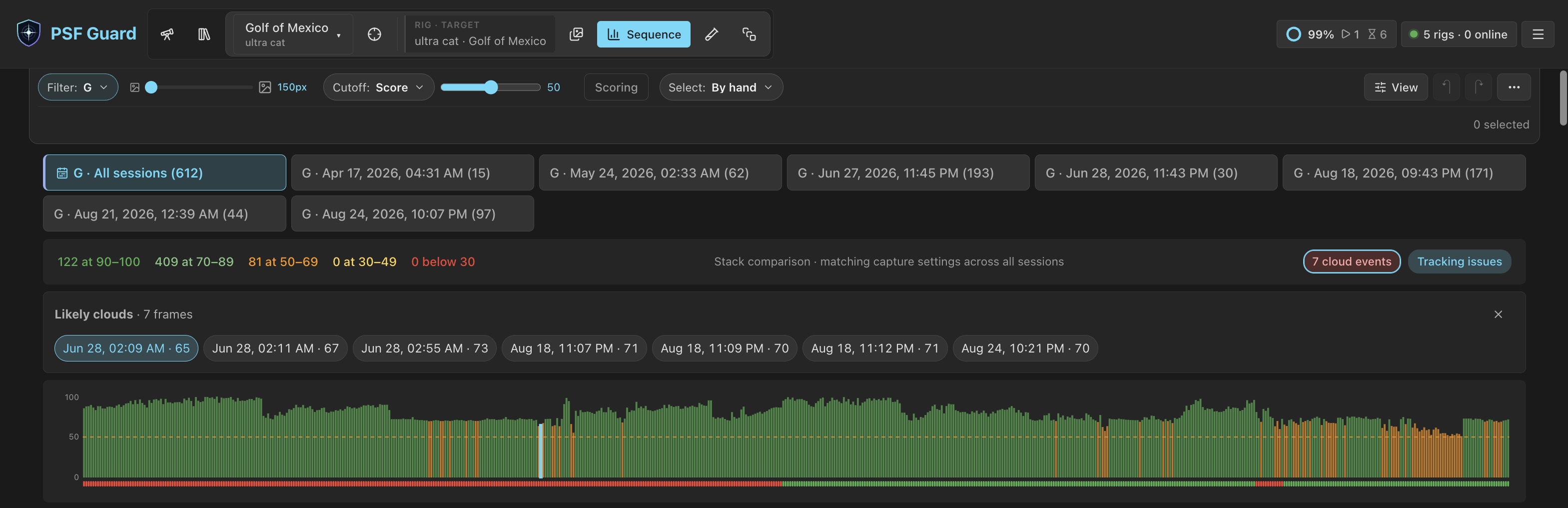
Task: Click the play running jobs count
Action: (1350, 34)
